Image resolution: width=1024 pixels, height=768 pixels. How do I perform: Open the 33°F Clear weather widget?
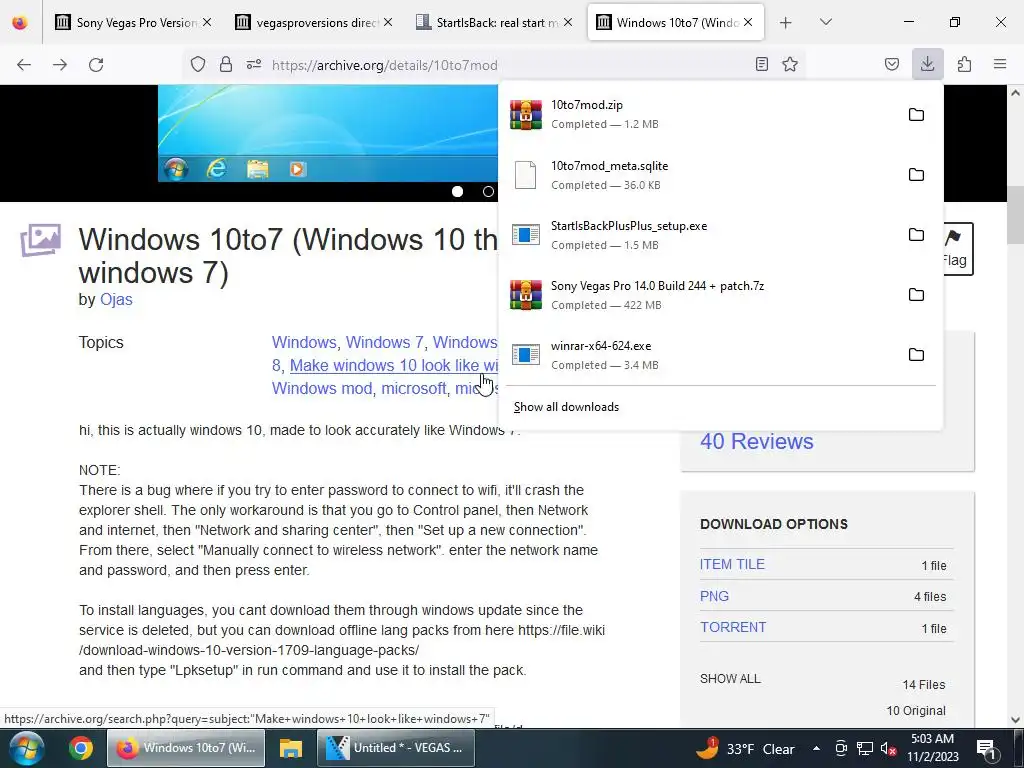(744, 748)
